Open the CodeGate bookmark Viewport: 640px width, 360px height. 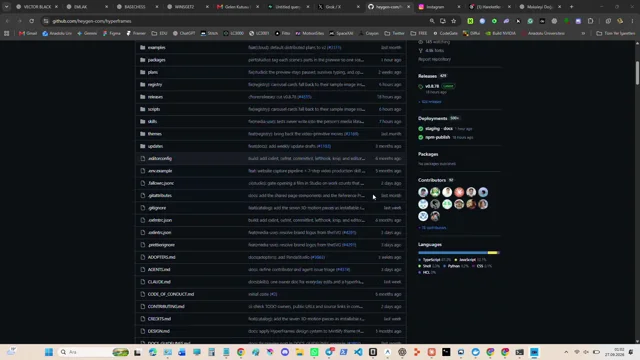tap(445, 33)
